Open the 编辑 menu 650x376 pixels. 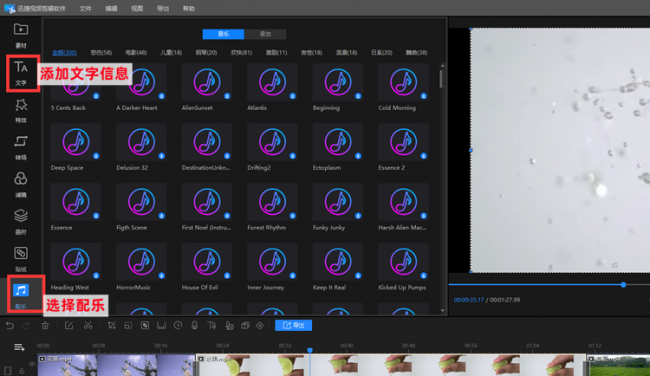111,8
